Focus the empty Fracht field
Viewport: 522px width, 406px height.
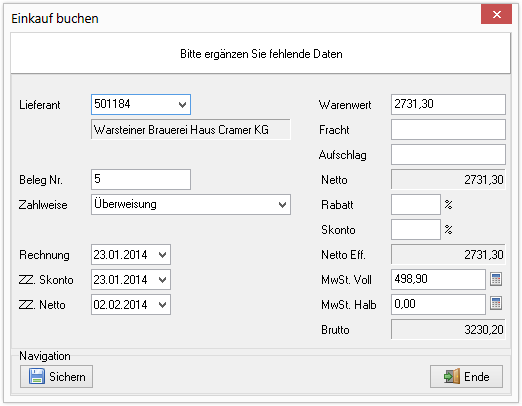coord(448,129)
